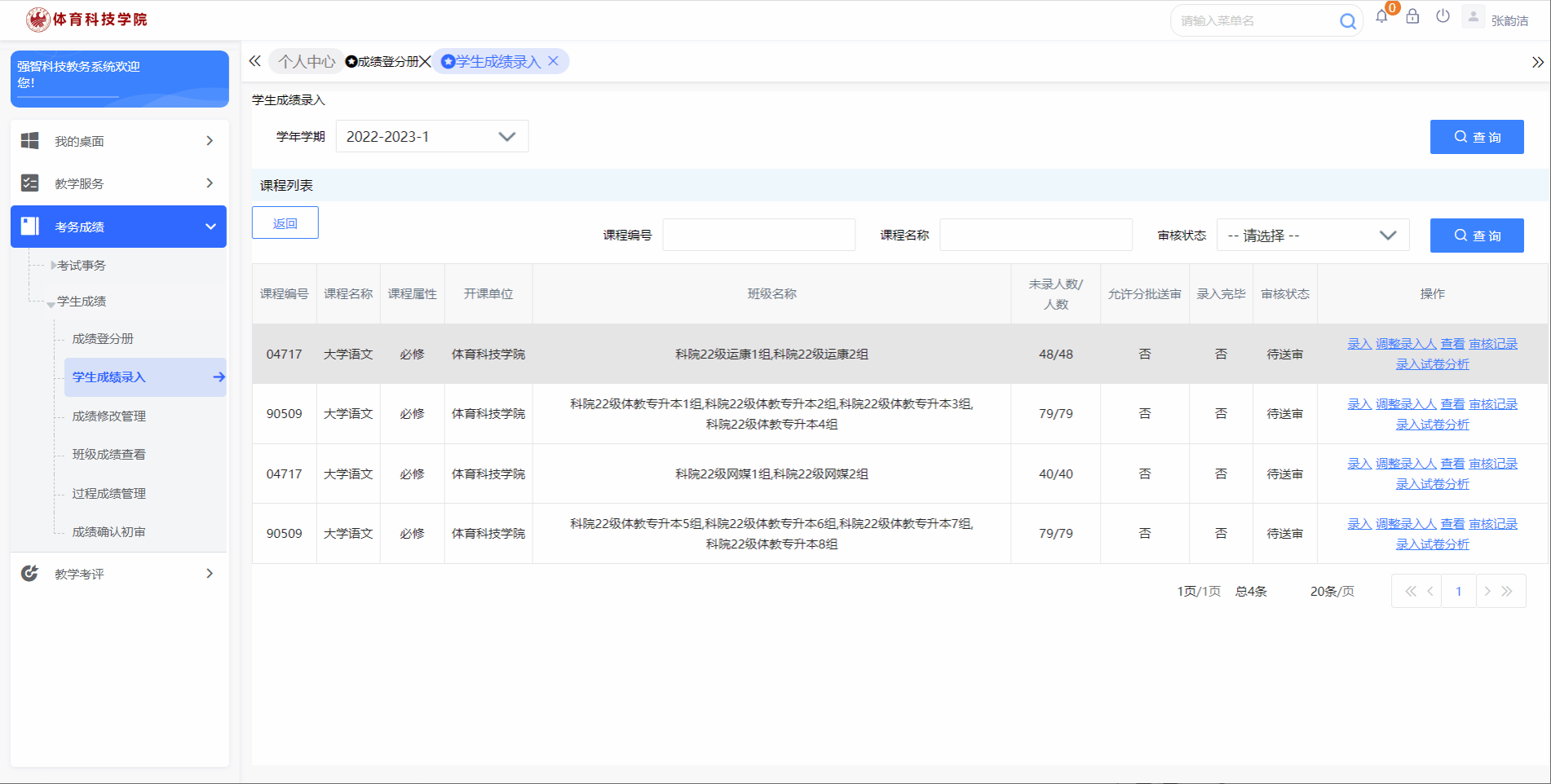Image resolution: width=1551 pixels, height=784 pixels.
Task: Collapse tabs with left double-chevron icon
Action: [x=255, y=61]
